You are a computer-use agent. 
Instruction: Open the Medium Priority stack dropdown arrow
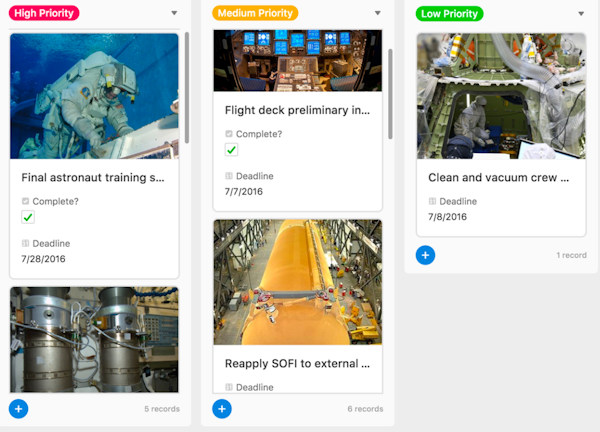(378, 13)
